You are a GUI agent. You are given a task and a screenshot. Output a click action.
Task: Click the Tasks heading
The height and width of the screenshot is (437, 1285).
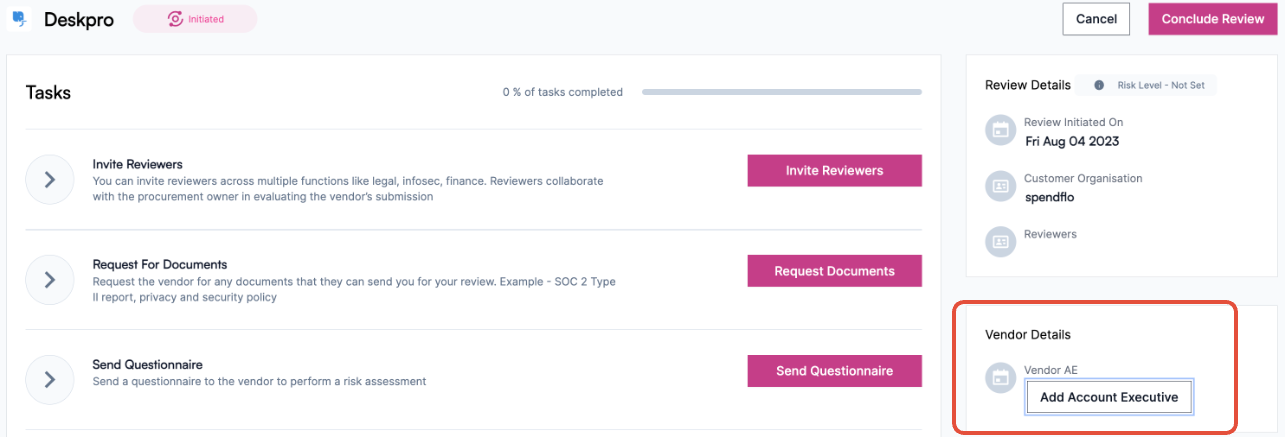coord(48,93)
